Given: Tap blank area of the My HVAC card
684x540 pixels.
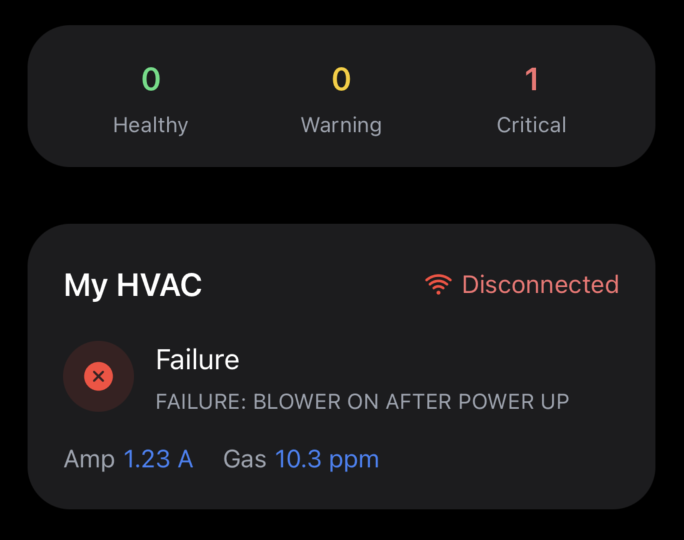Looking at the screenshot, I should point(520,460).
